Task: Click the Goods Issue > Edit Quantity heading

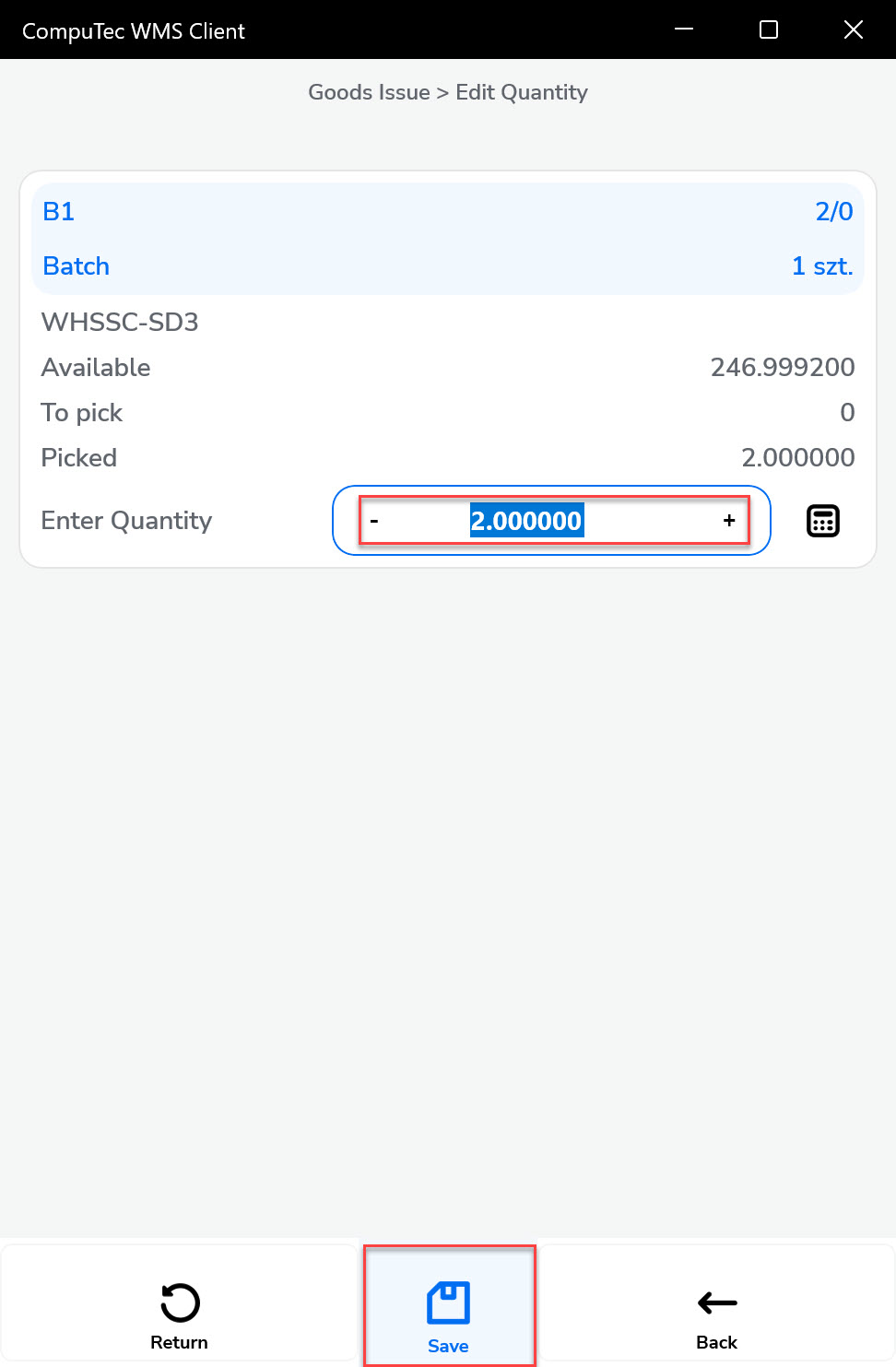Action: [x=448, y=92]
